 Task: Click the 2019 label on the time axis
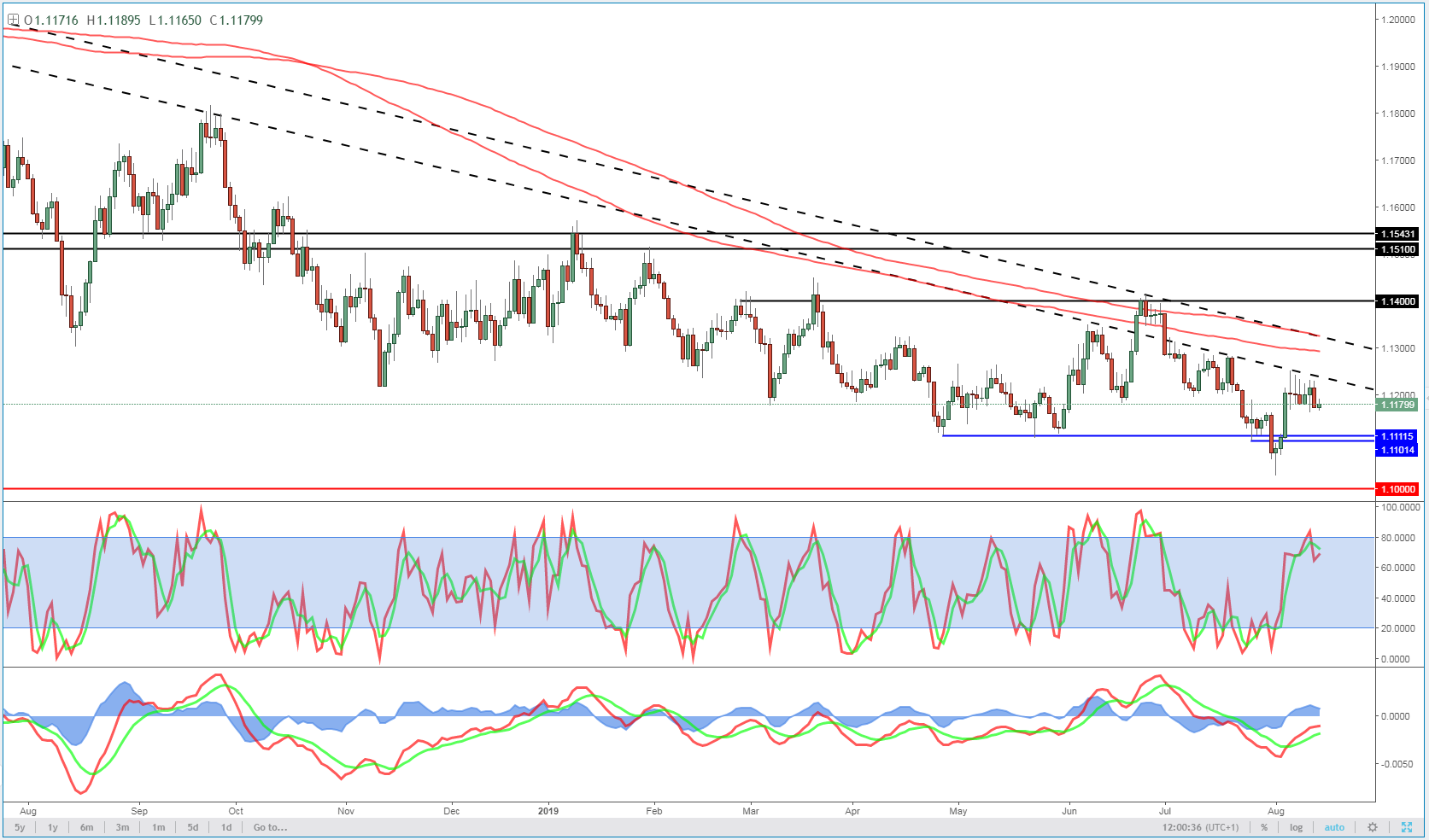pyautogui.click(x=548, y=811)
